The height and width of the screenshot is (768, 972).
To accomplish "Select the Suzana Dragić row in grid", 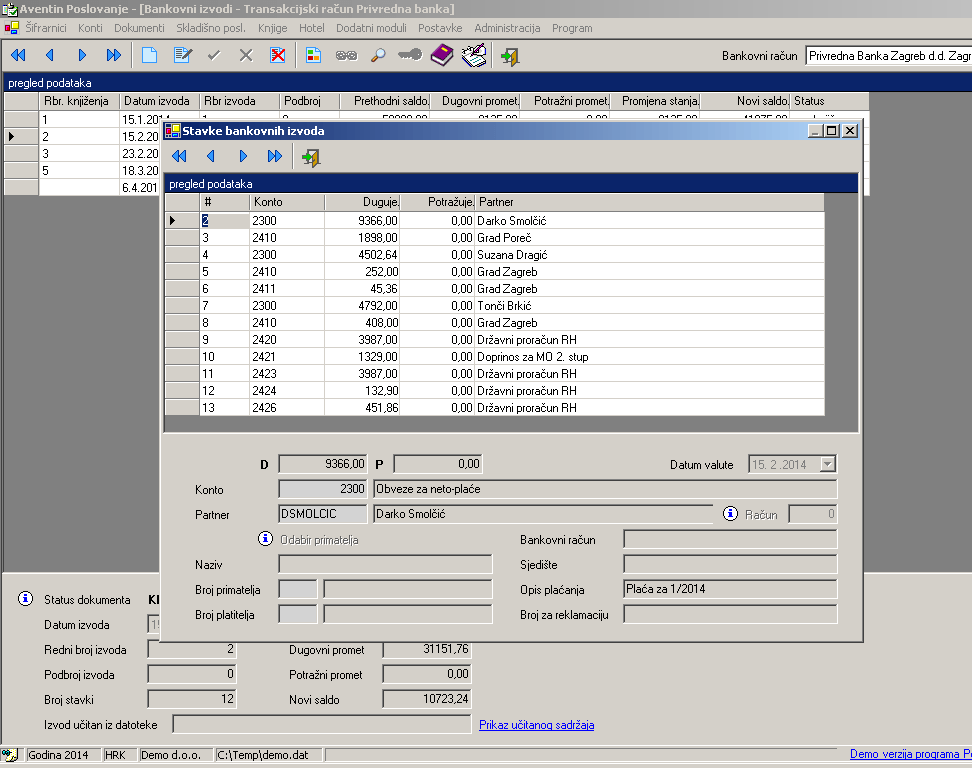I will 511,255.
